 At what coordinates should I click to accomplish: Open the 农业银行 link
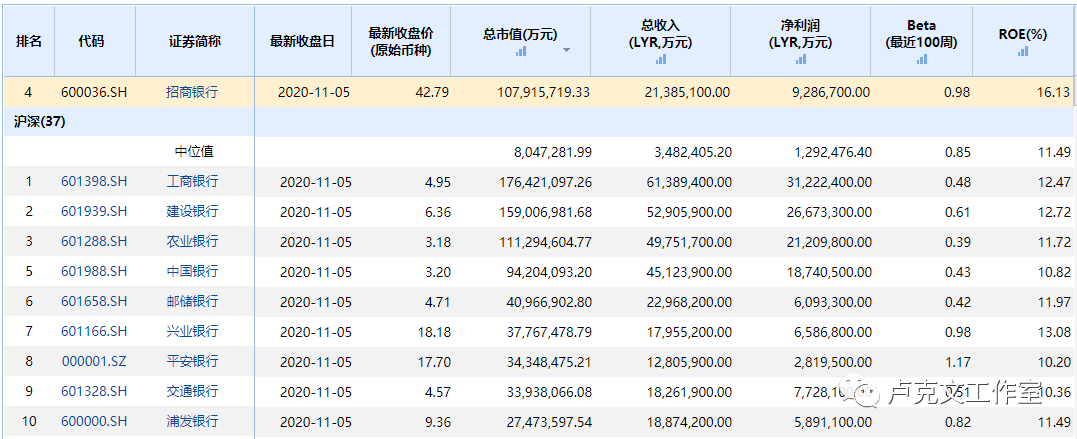pyautogui.click(x=192, y=241)
